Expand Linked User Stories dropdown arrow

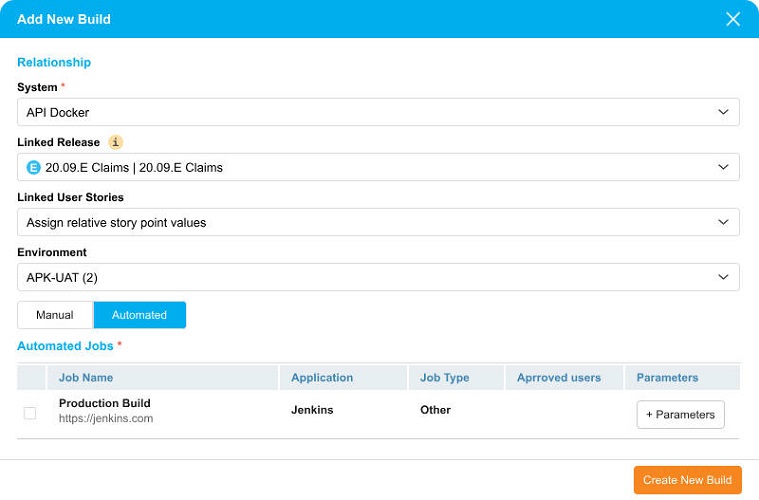pyautogui.click(x=723, y=222)
